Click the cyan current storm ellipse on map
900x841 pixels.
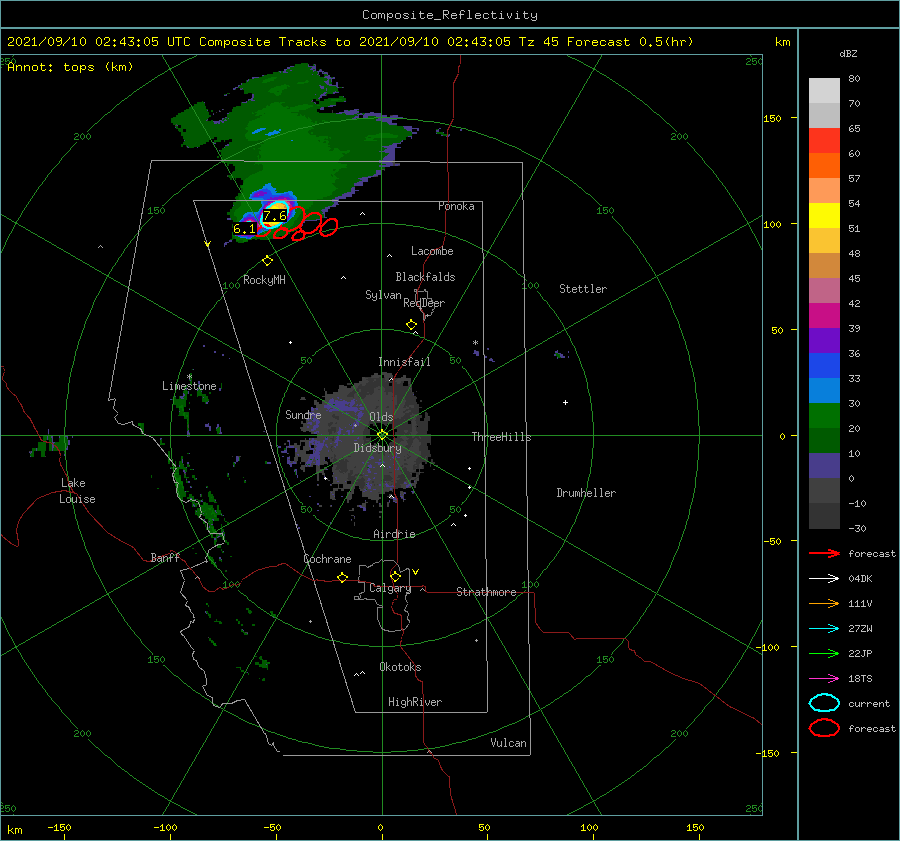click(274, 215)
